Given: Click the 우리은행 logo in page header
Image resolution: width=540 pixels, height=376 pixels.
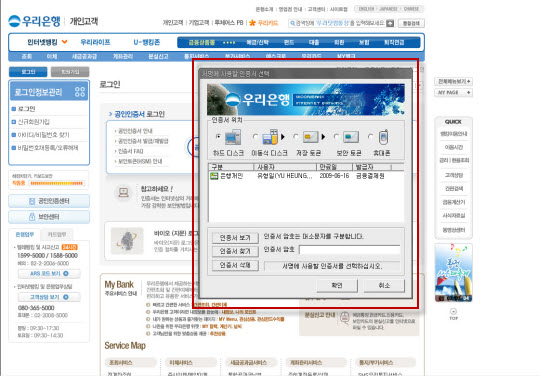Looking at the screenshot, I should (34, 21).
